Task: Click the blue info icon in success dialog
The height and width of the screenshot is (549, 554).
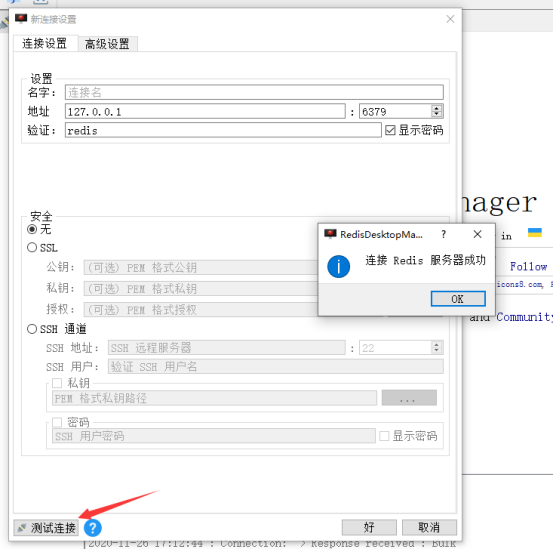Action: tap(338, 266)
